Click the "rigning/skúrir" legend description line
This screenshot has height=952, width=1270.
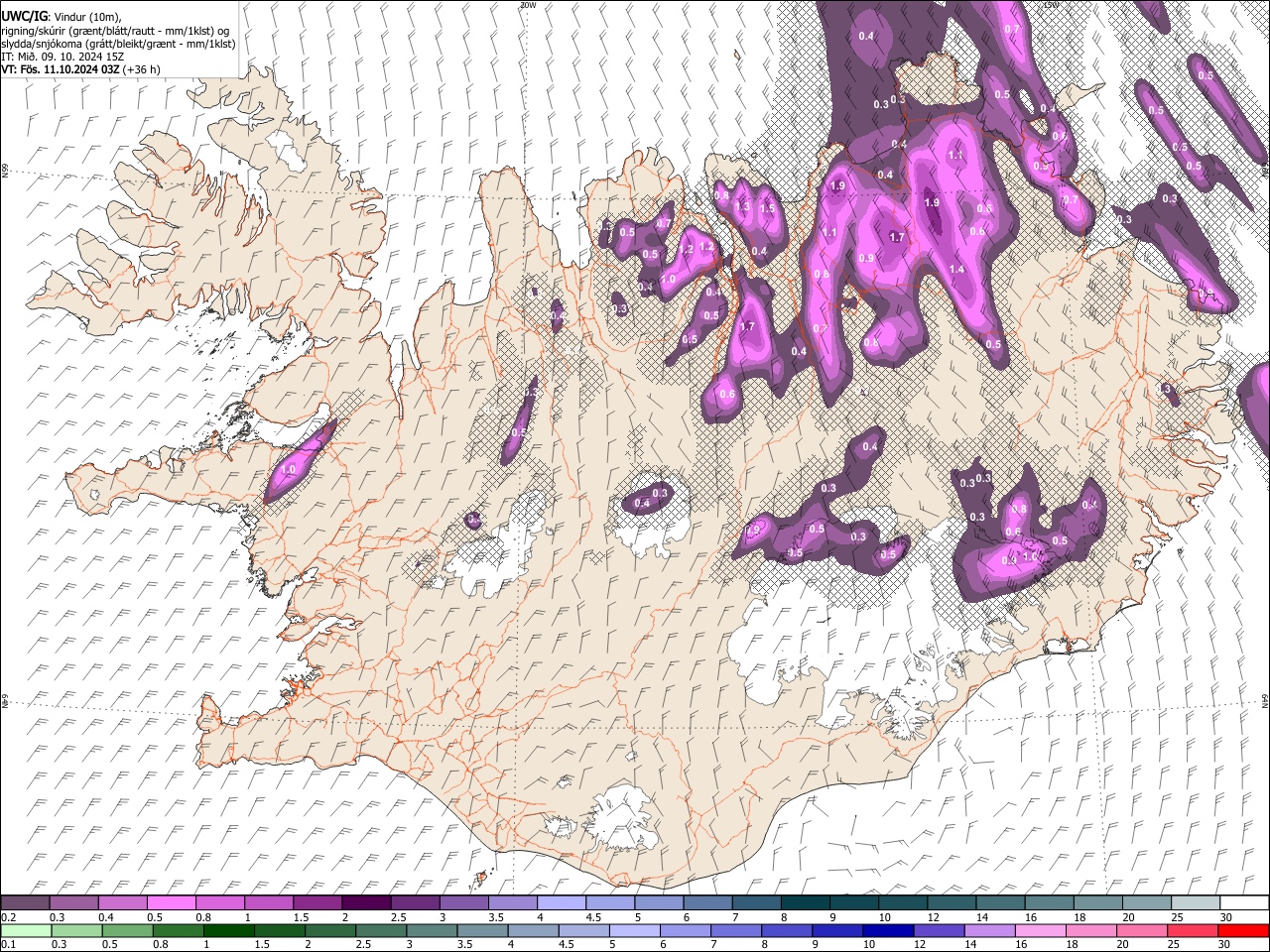(x=115, y=31)
